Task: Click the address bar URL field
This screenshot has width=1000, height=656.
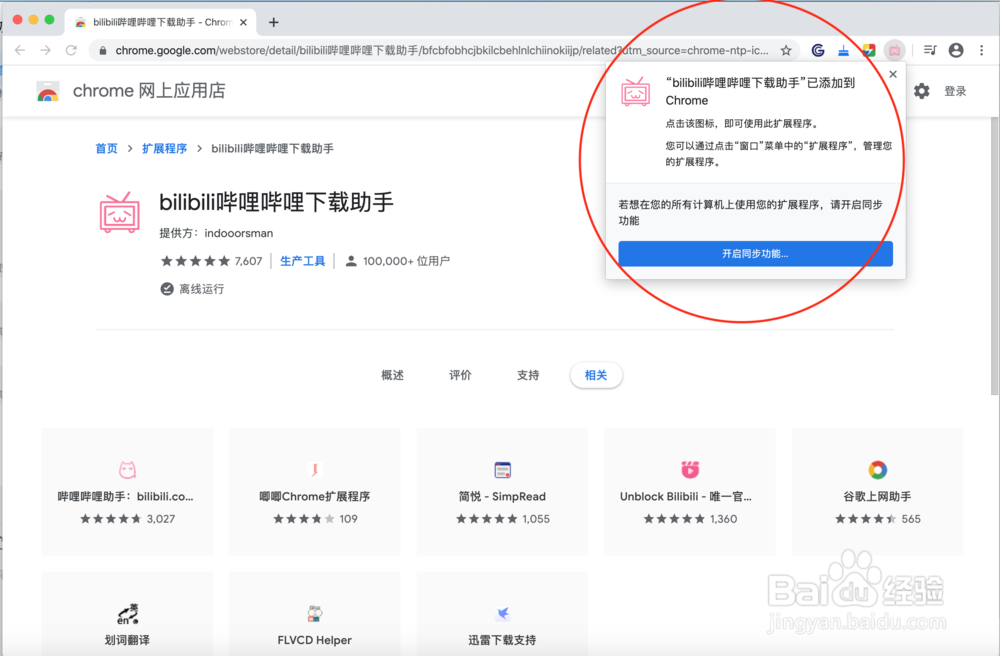Action: pos(441,50)
